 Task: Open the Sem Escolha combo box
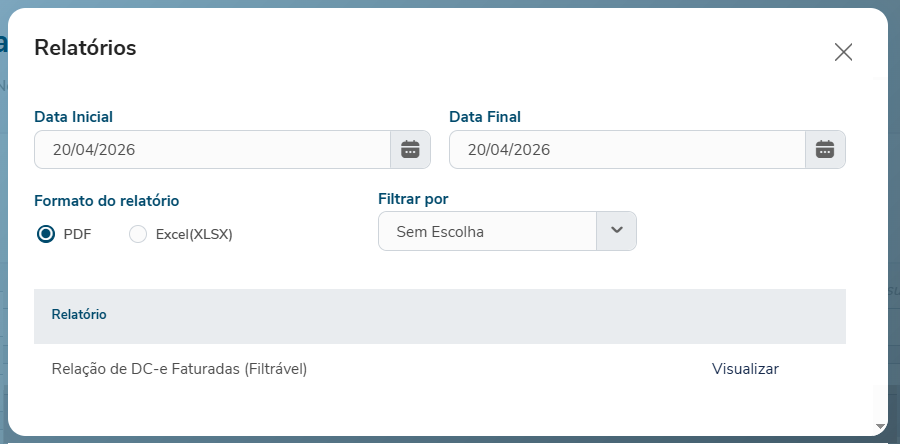487,231
